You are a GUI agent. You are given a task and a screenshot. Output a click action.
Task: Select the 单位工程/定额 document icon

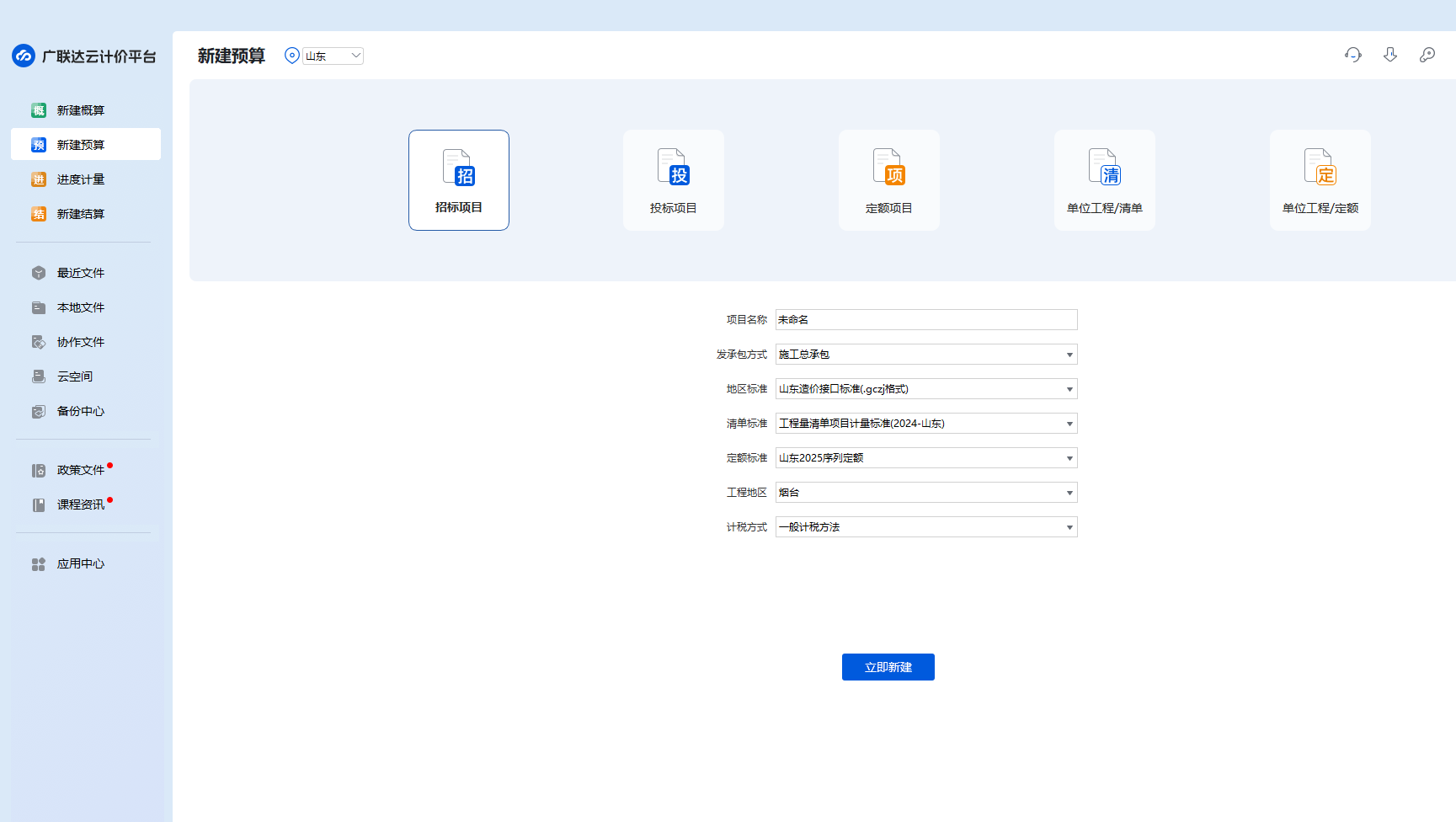pyautogui.click(x=1320, y=167)
